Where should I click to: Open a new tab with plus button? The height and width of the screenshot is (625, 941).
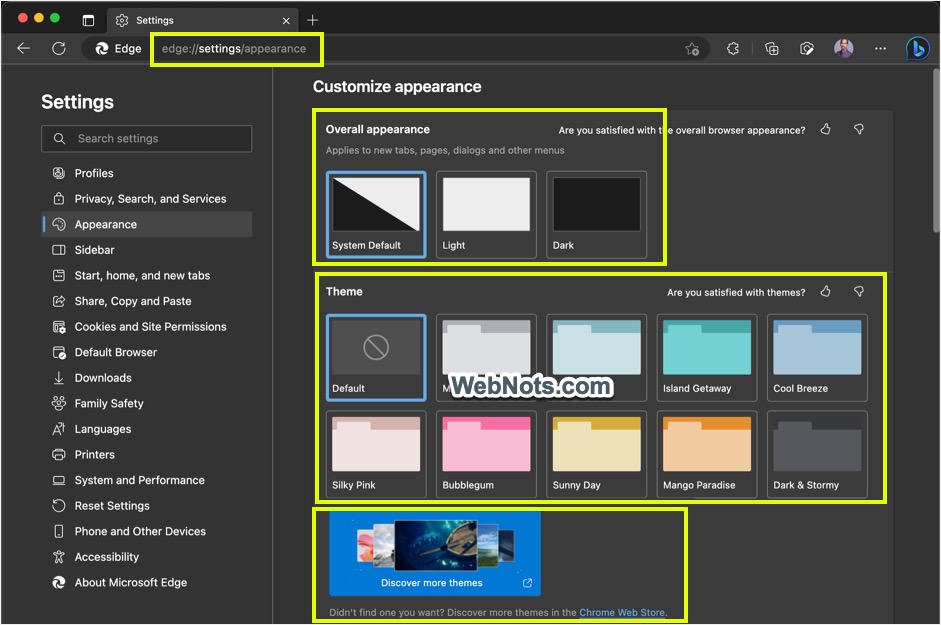pyautogui.click(x=313, y=20)
